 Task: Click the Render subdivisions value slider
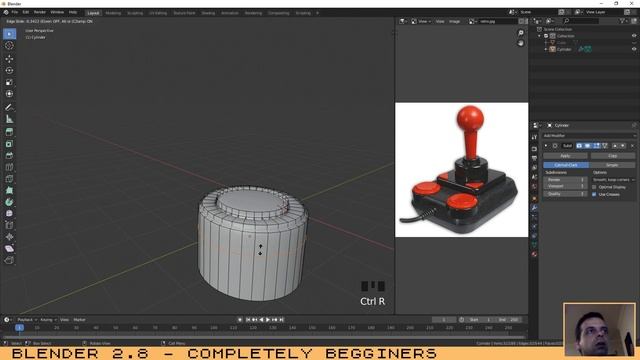tap(565, 180)
